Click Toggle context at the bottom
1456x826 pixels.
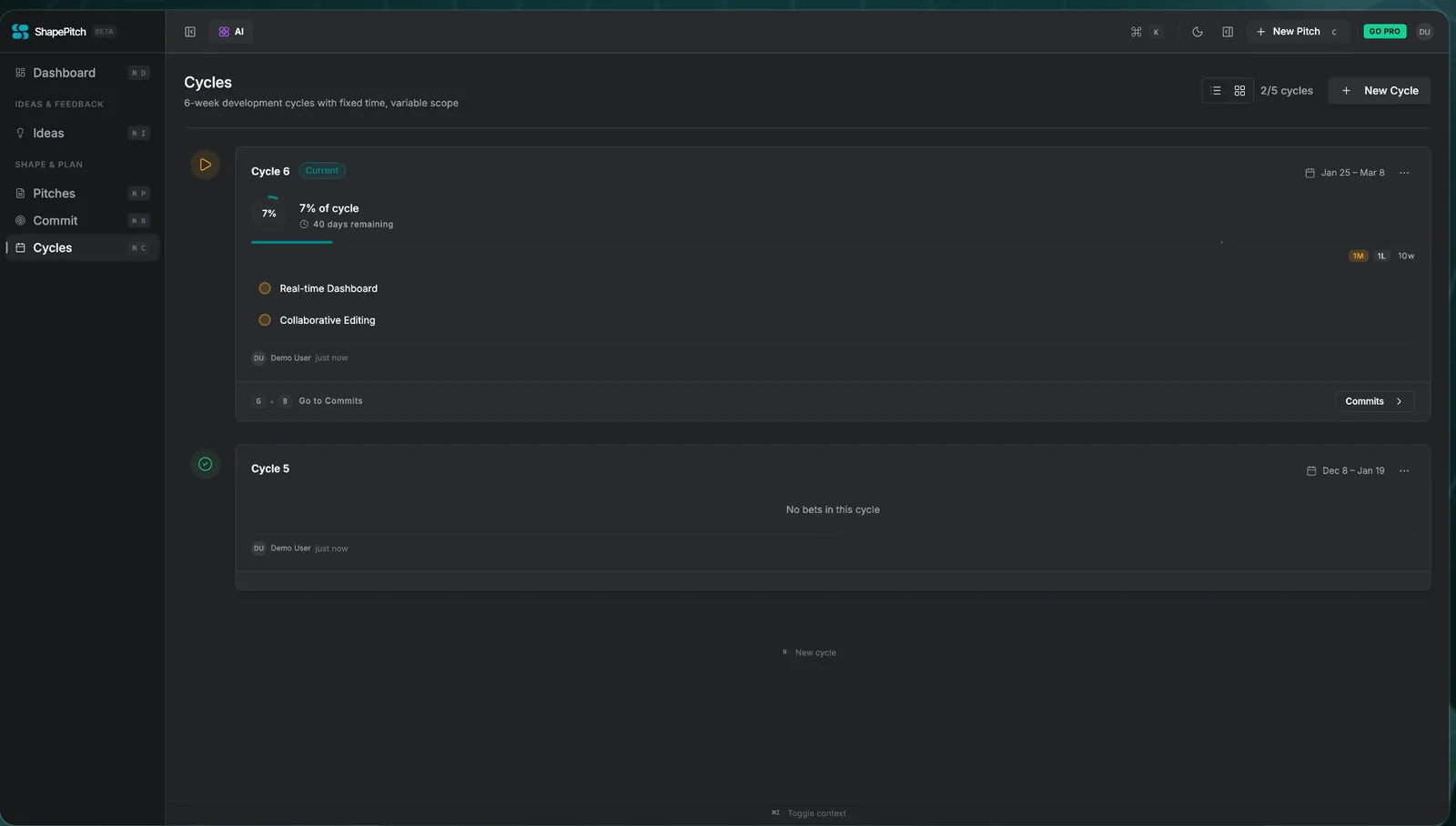[809, 813]
